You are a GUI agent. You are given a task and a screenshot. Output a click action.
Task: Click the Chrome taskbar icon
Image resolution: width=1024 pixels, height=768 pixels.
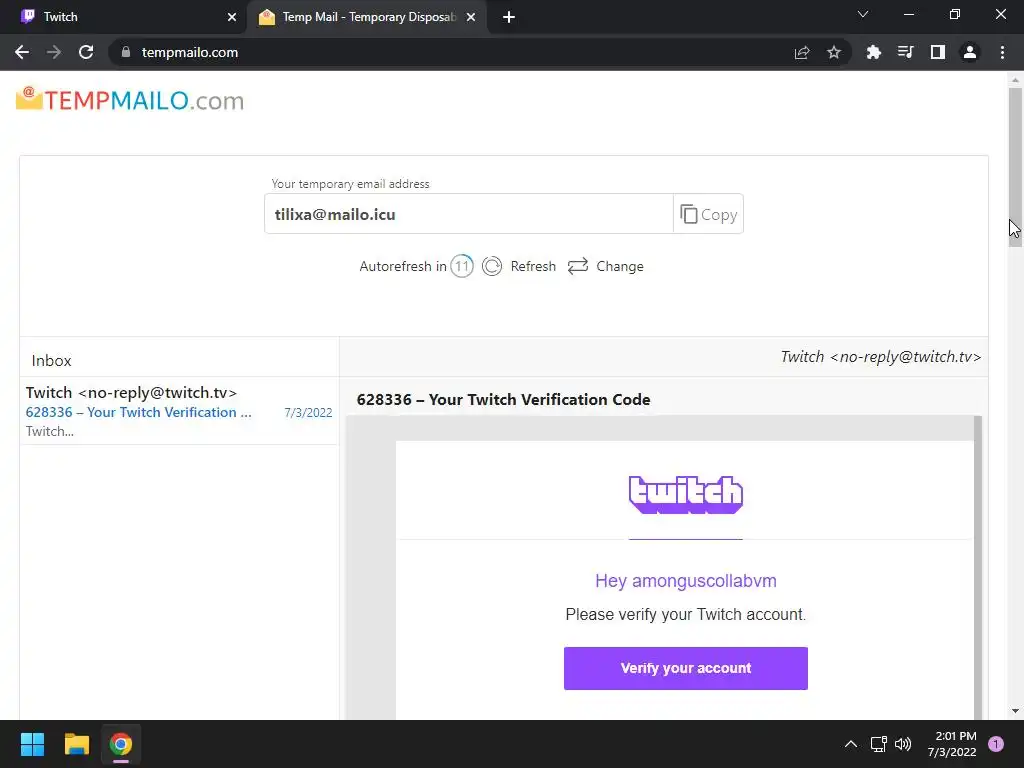coord(121,744)
